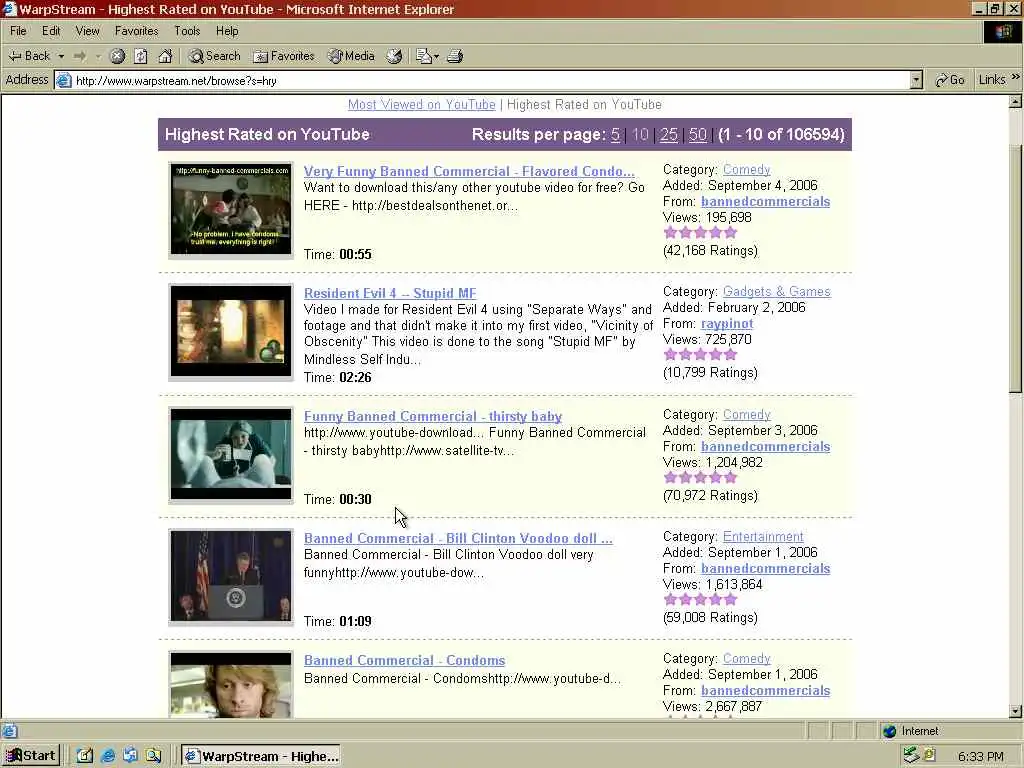Click the Time 02:26 duration text
Image resolution: width=1024 pixels, height=768 pixels.
pyautogui.click(x=338, y=377)
